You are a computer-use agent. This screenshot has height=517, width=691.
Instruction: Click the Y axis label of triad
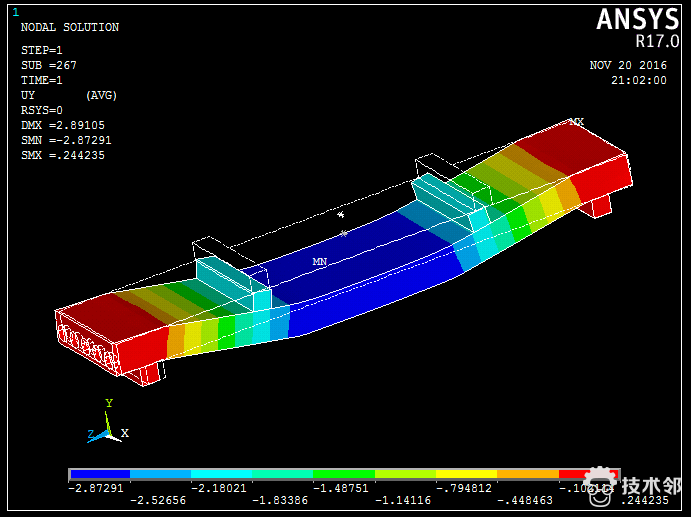point(108,402)
